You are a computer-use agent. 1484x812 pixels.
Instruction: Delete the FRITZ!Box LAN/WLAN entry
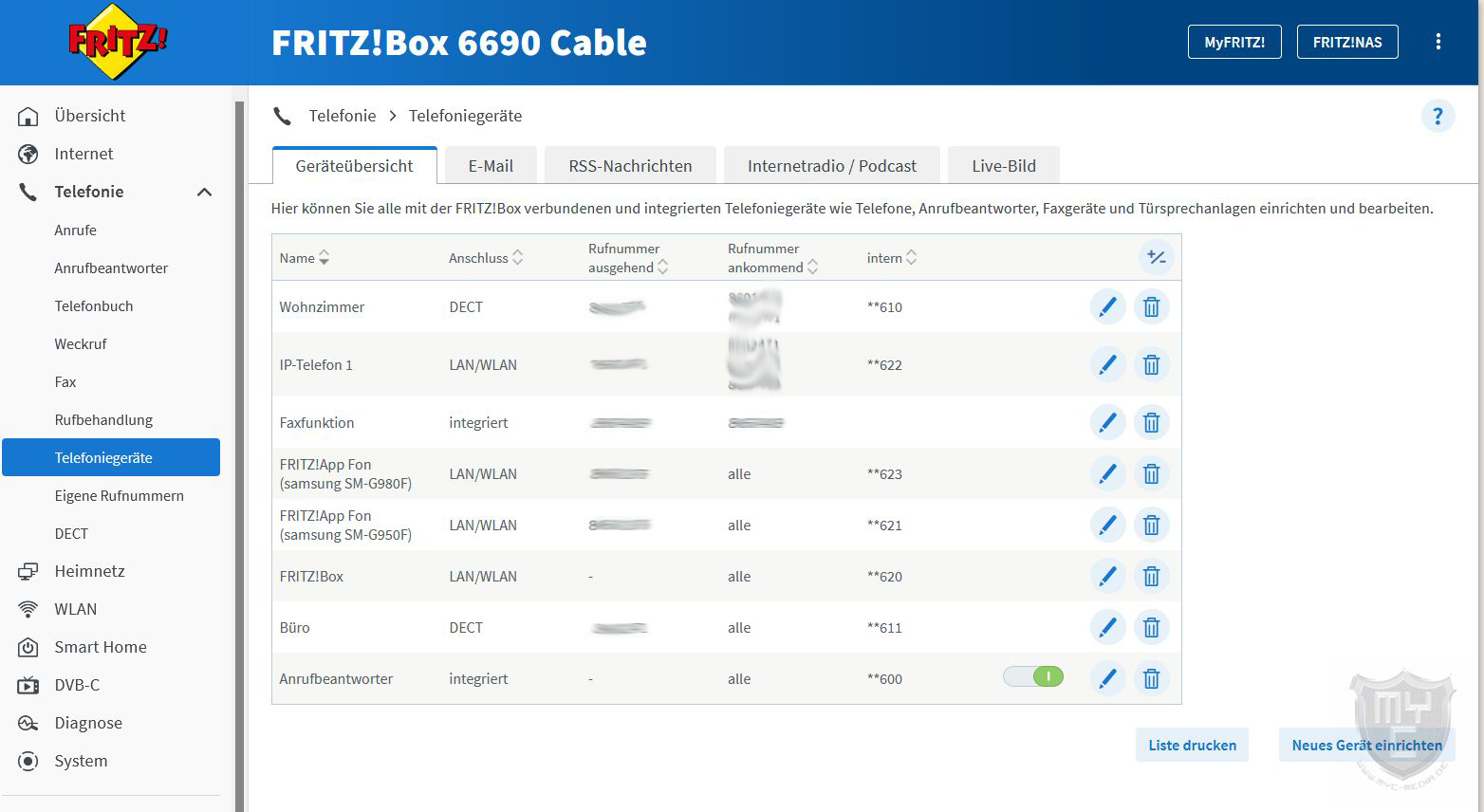(x=1151, y=576)
